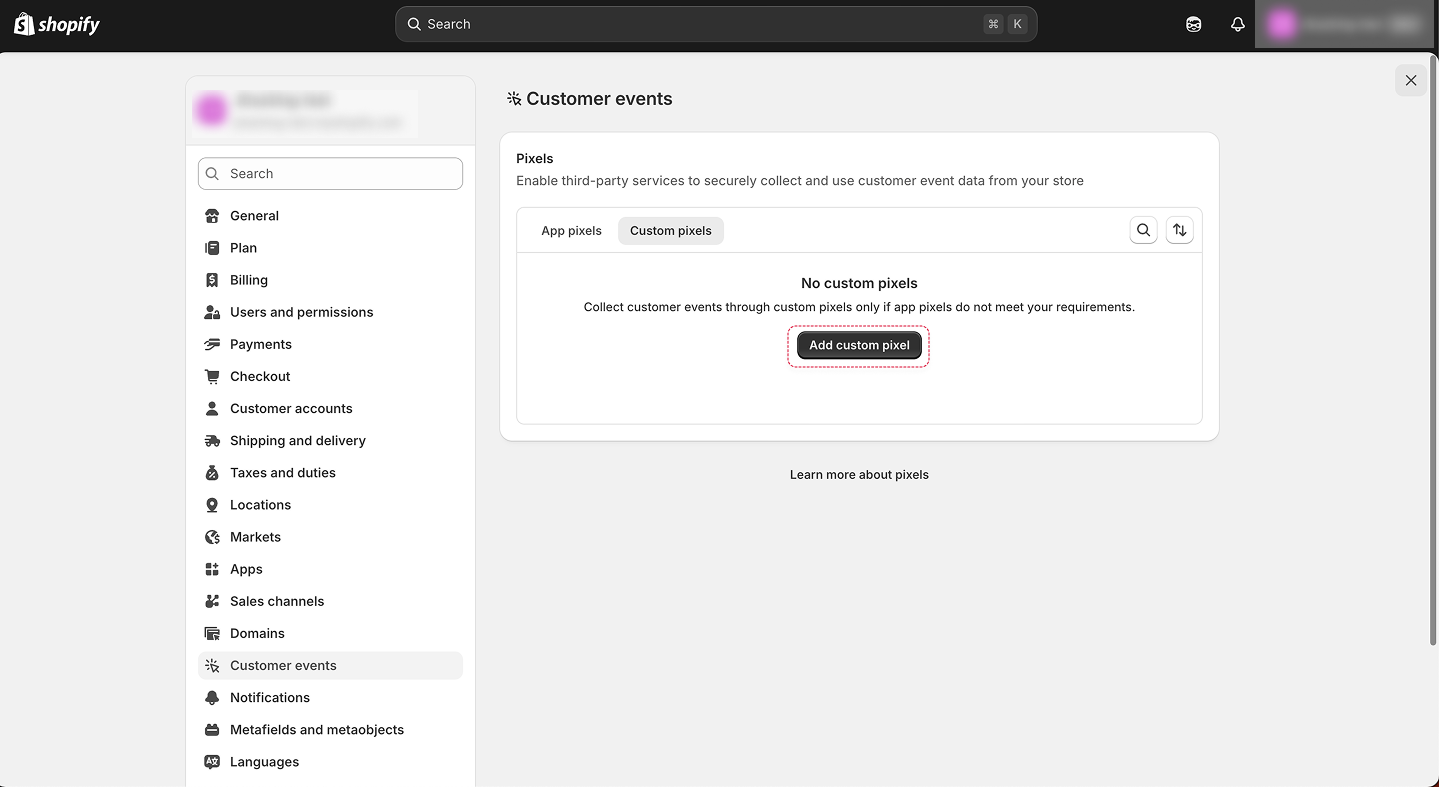
Task: Switch to the App pixels tab
Action: 571,231
